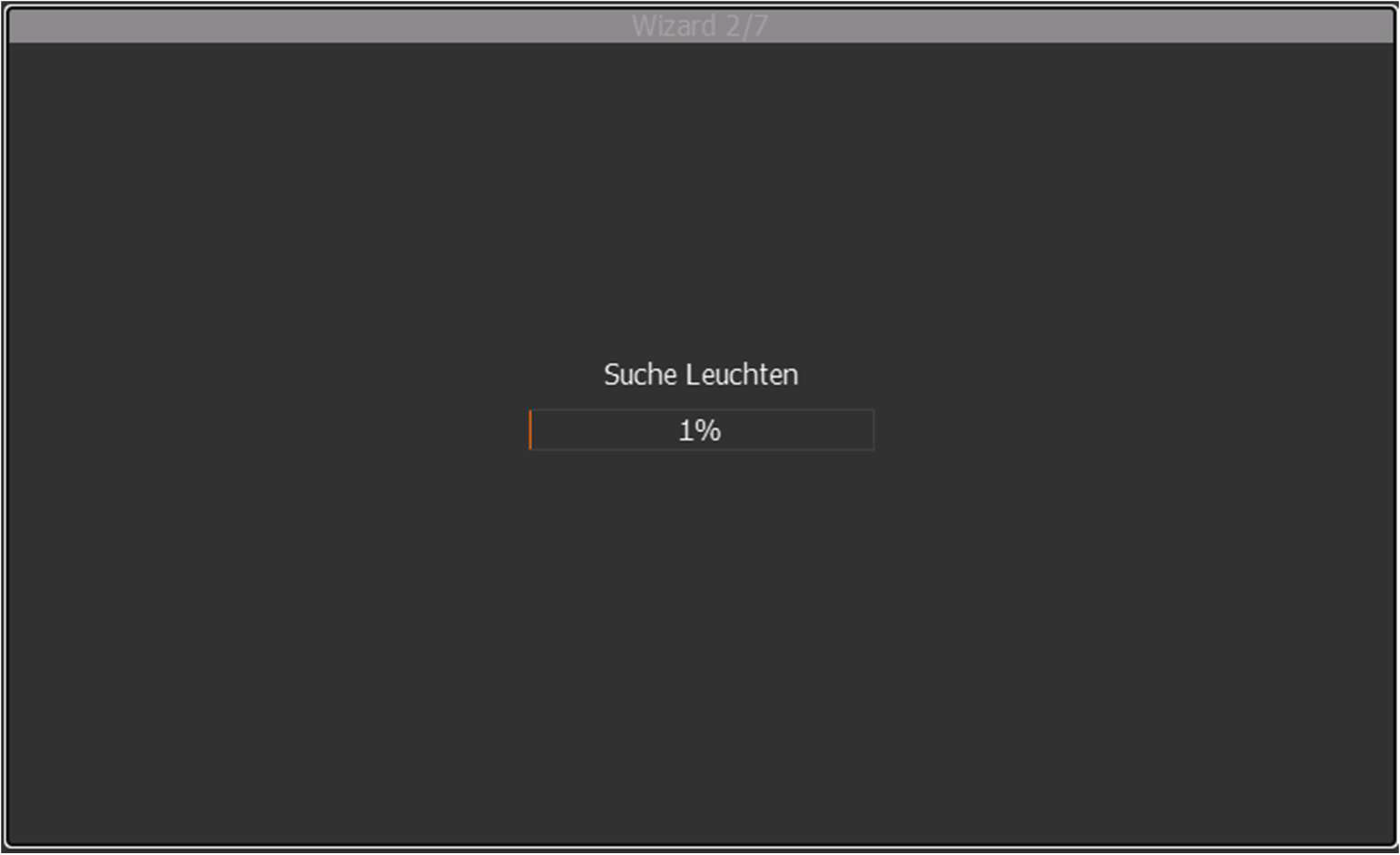
Task: Click the word Leuchten in label
Action: [x=742, y=374]
